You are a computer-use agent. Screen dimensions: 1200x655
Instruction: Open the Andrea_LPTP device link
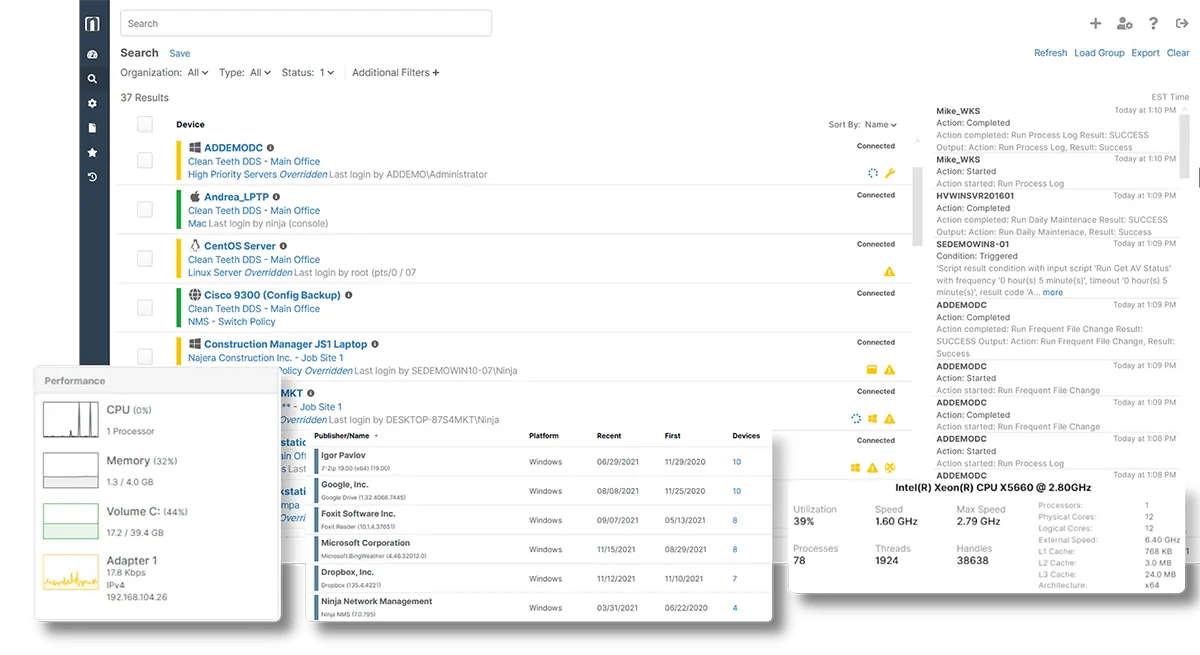click(237, 197)
